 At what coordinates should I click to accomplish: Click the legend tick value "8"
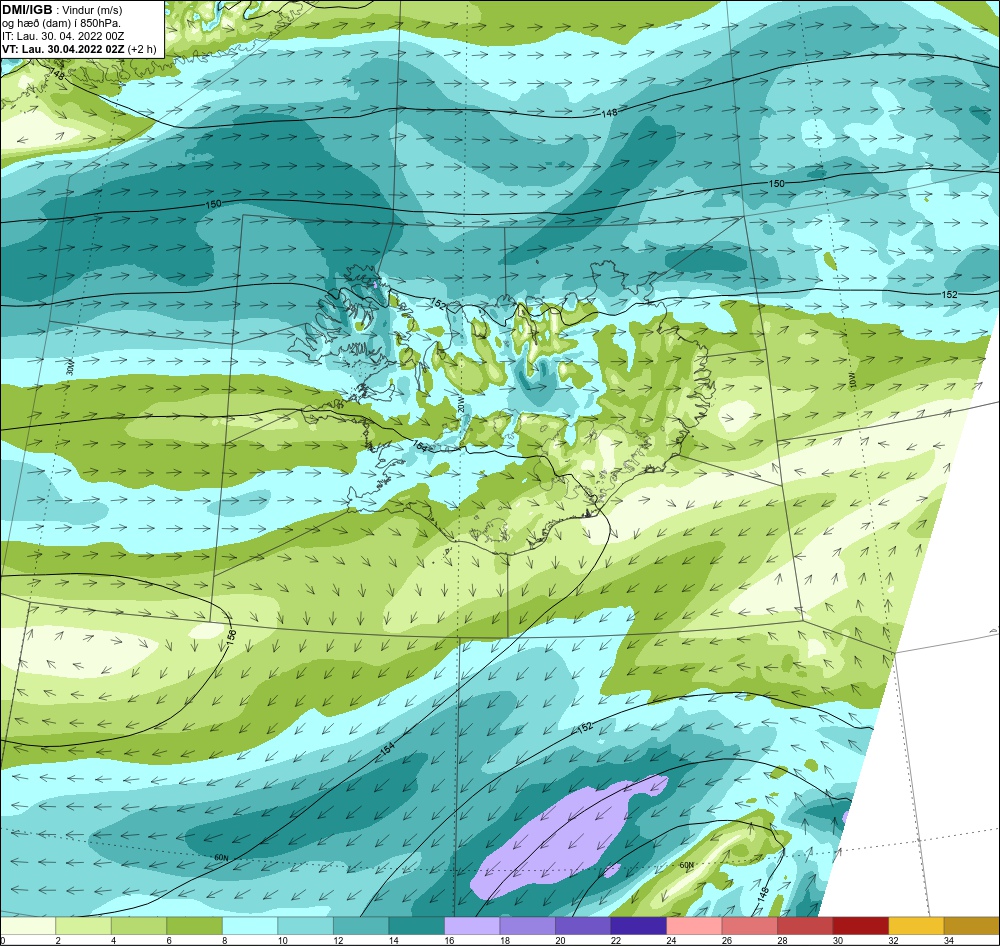tap(224, 940)
